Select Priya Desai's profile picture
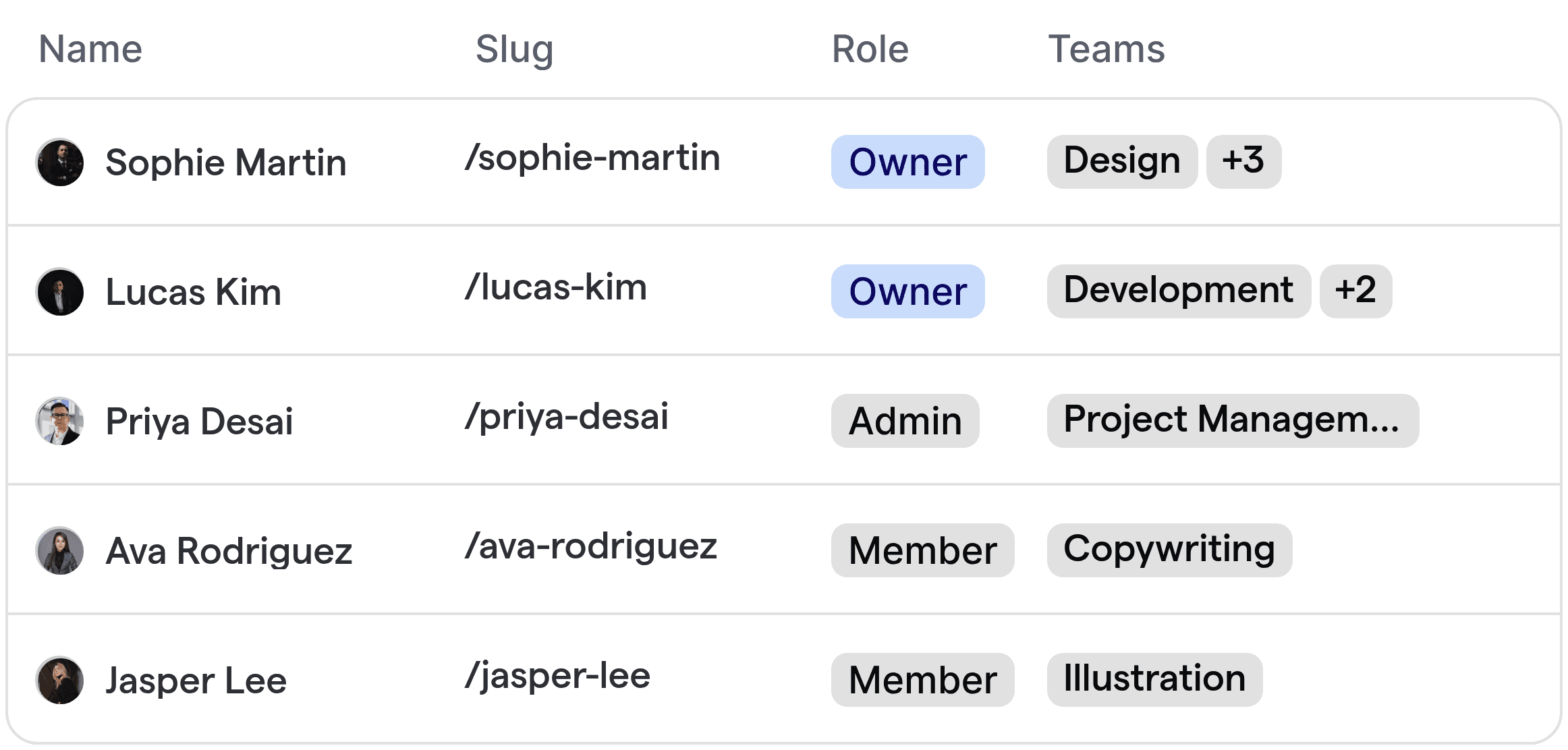 point(59,421)
